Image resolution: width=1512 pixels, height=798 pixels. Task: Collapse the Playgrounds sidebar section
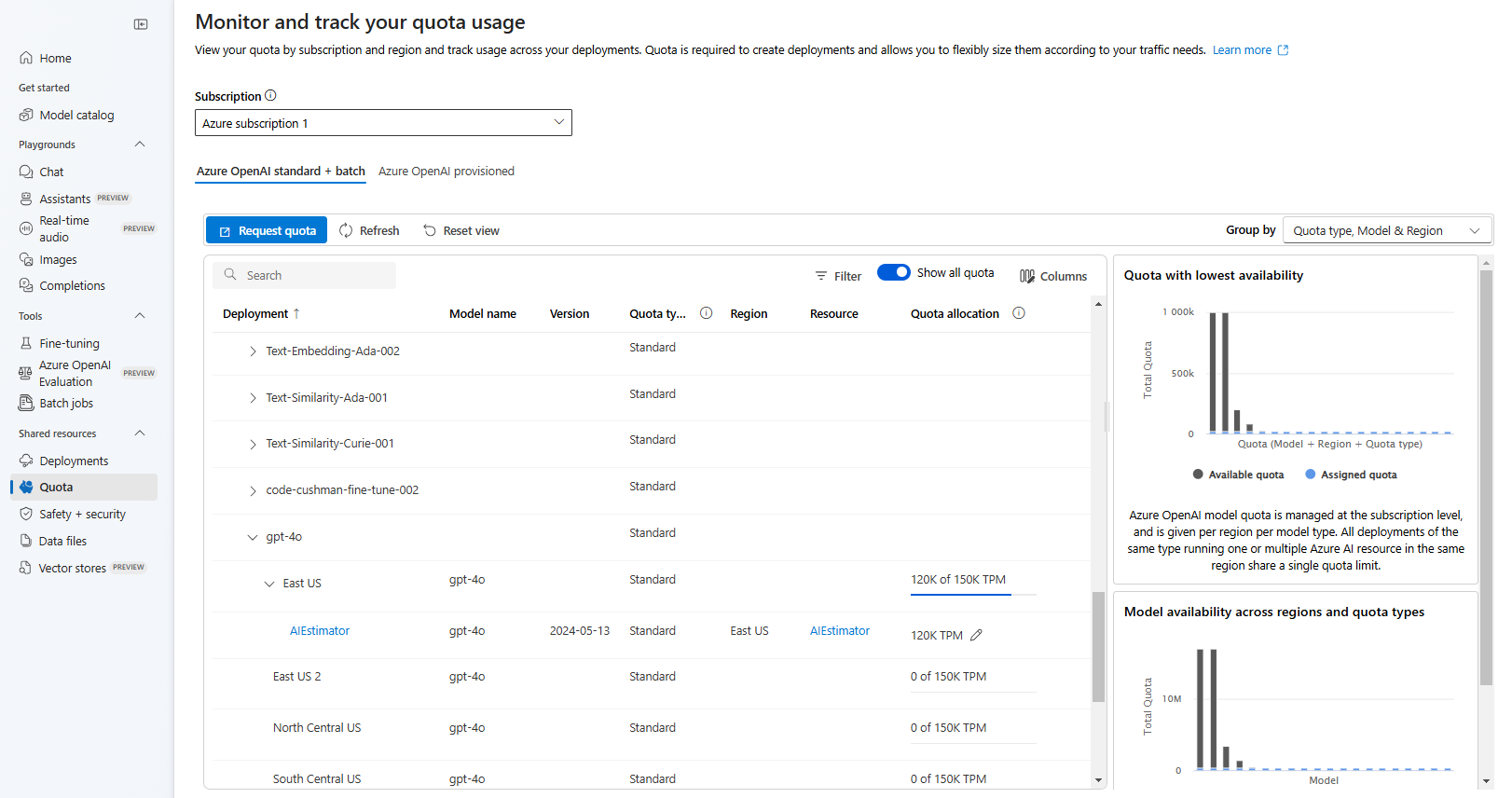tap(140, 144)
